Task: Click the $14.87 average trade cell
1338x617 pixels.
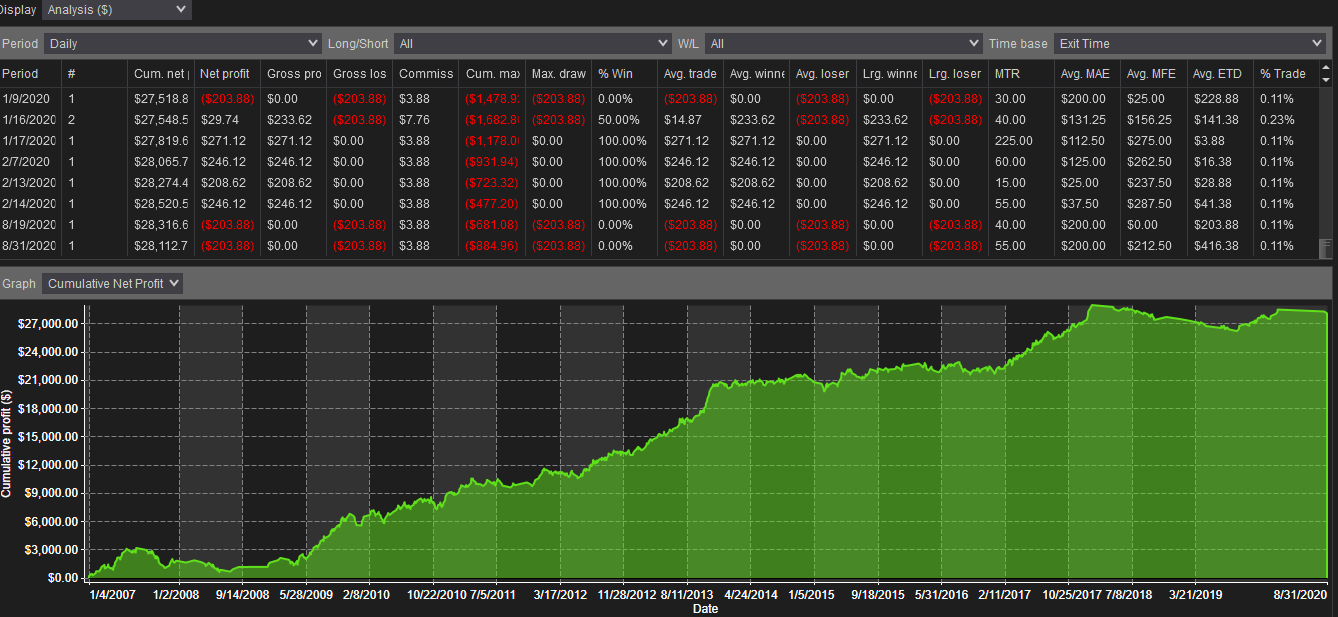Action: (x=690, y=120)
